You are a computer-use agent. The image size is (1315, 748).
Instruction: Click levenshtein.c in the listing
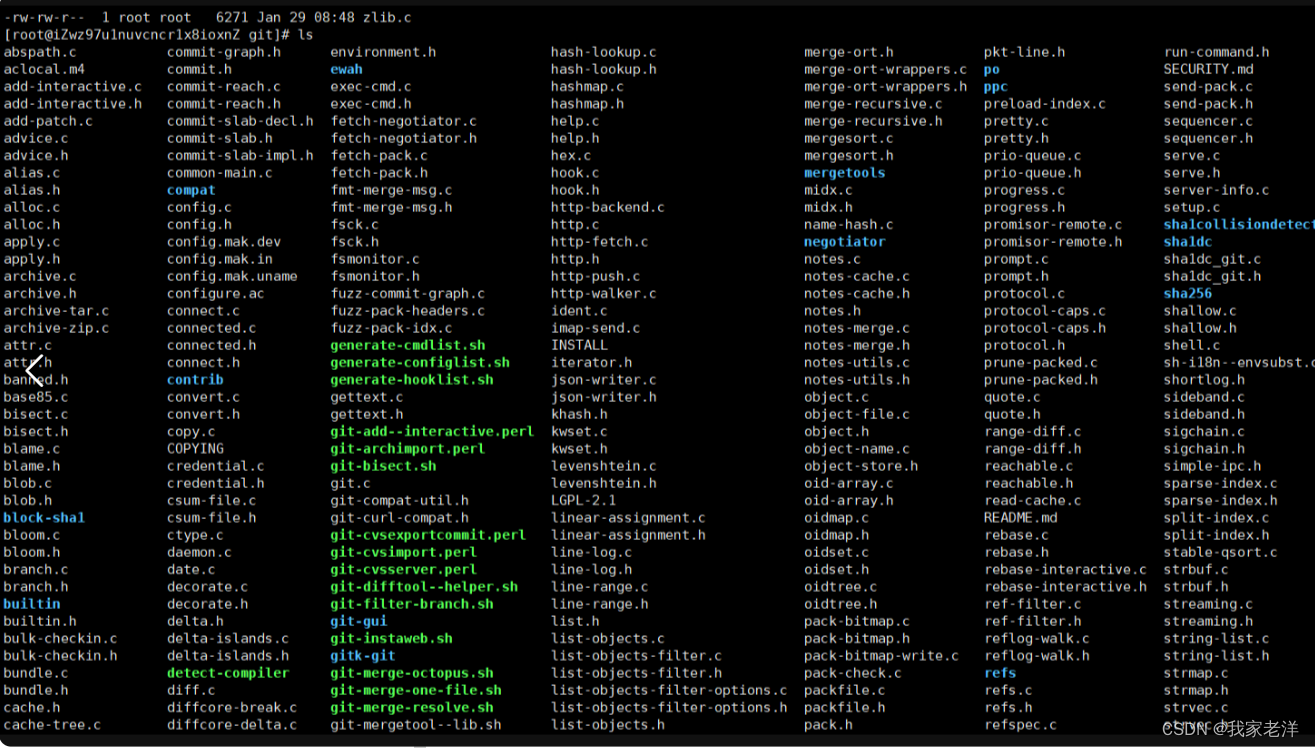pyautogui.click(x=604, y=466)
